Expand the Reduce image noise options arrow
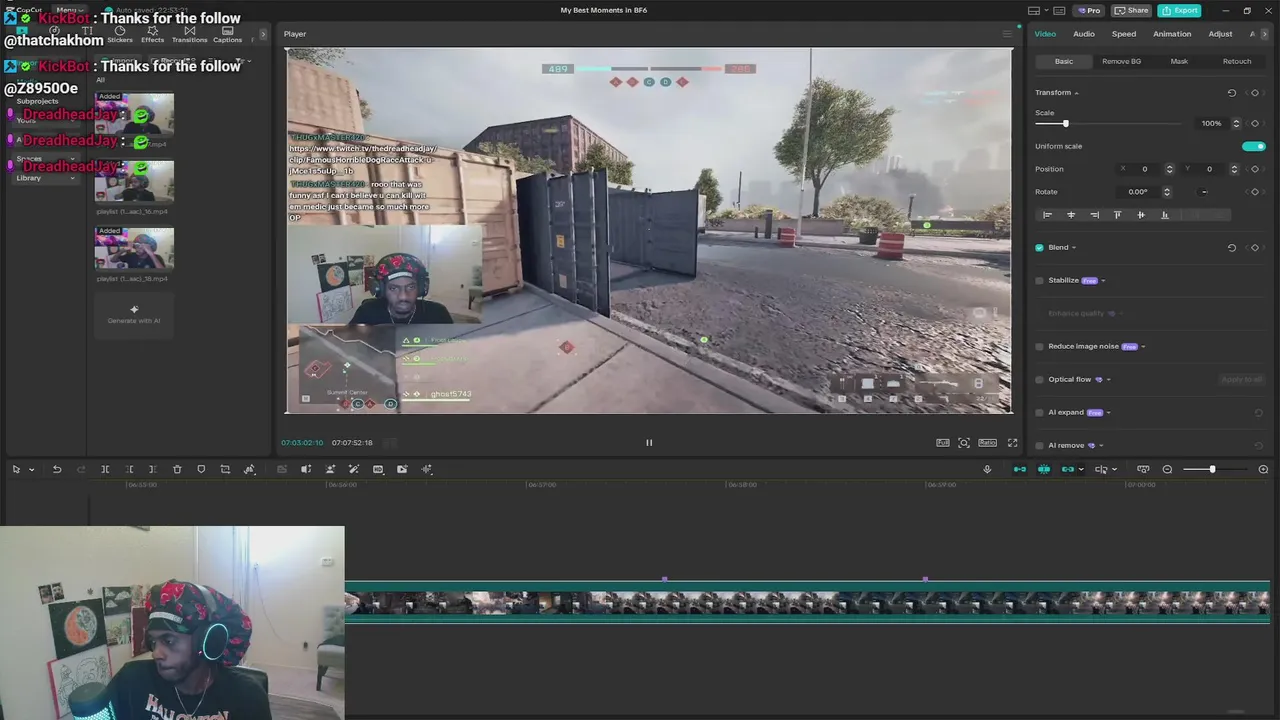The image size is (1280, 720). coord(1143,347)
